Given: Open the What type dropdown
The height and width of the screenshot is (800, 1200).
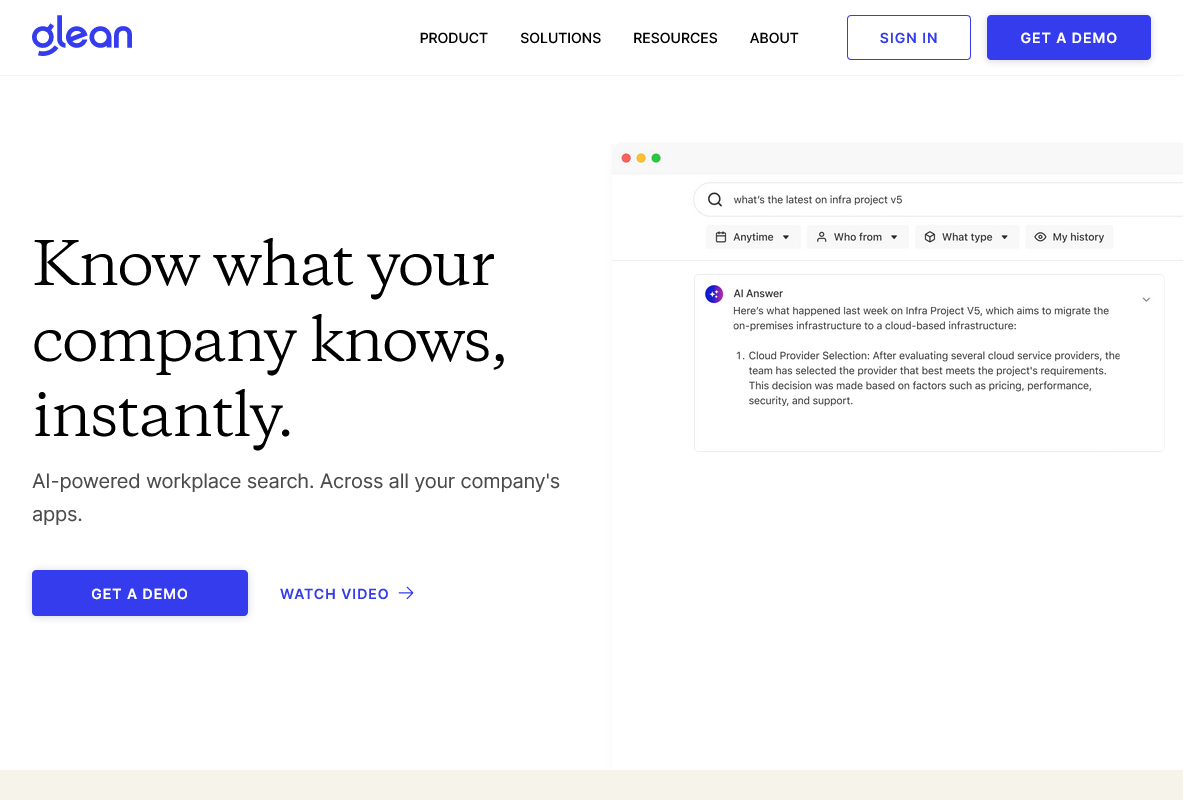Looking at the screenshot, I should tap(967, 237).
